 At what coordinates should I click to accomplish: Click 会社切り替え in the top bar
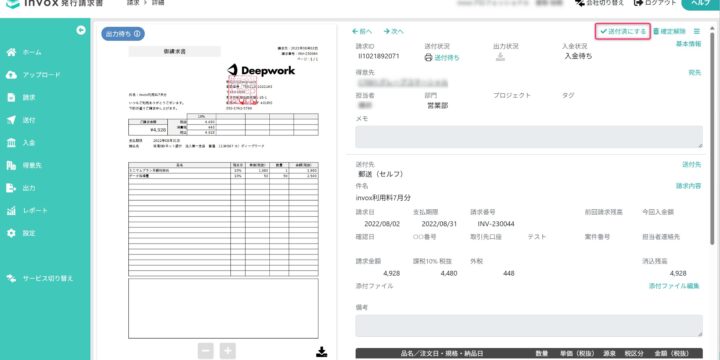tap(600, 3)
